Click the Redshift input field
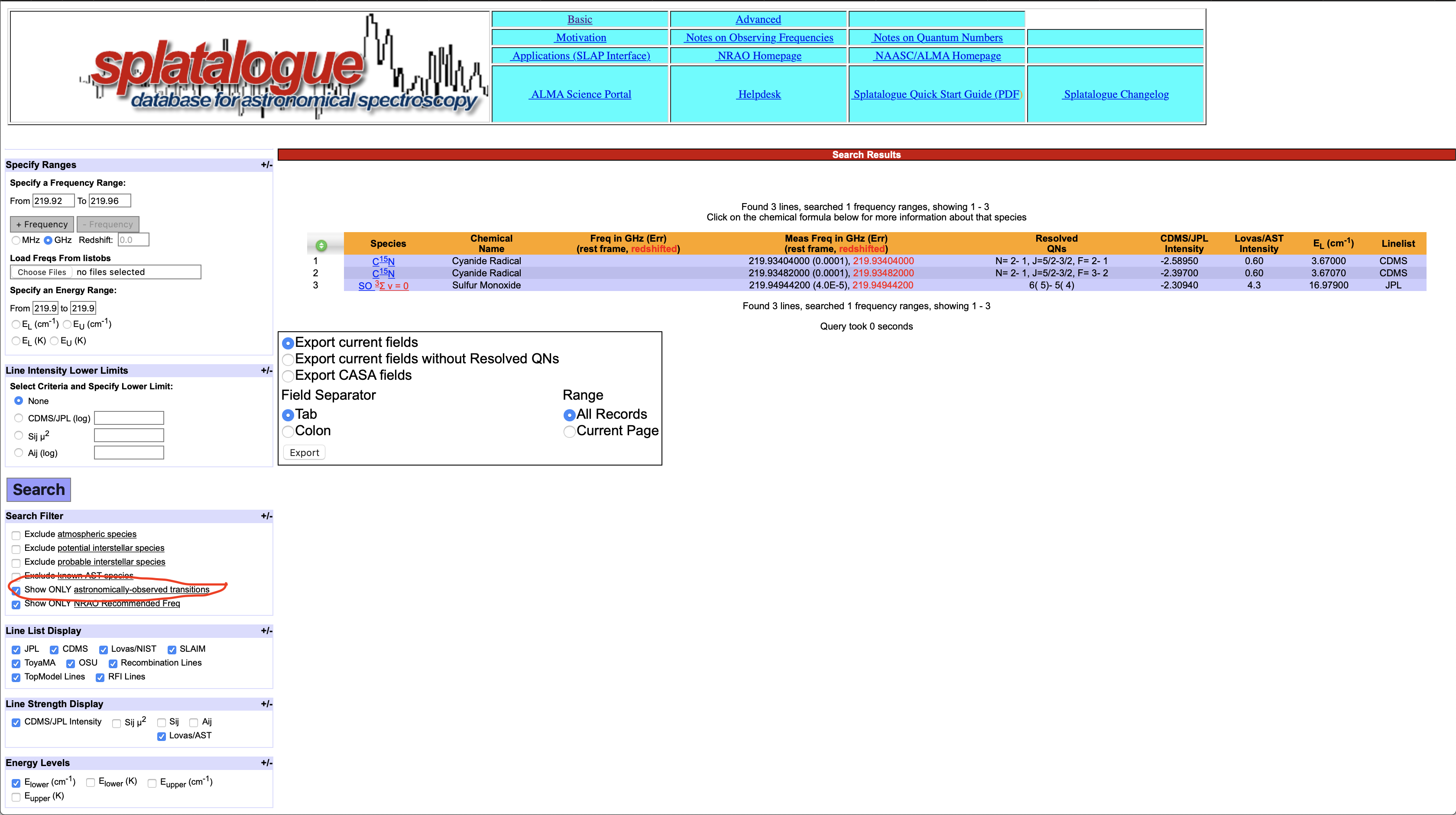This screenshot has width=1456, height=815. [x=133, y=239]
